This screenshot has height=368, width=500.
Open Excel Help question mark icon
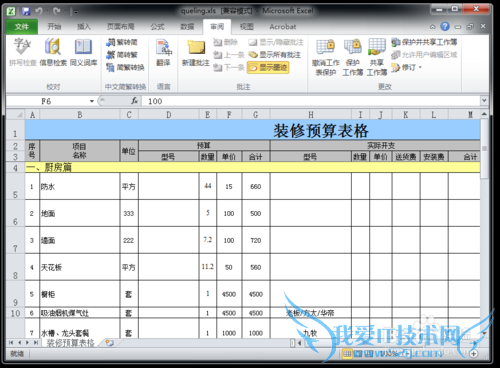[x=445, y=26]
